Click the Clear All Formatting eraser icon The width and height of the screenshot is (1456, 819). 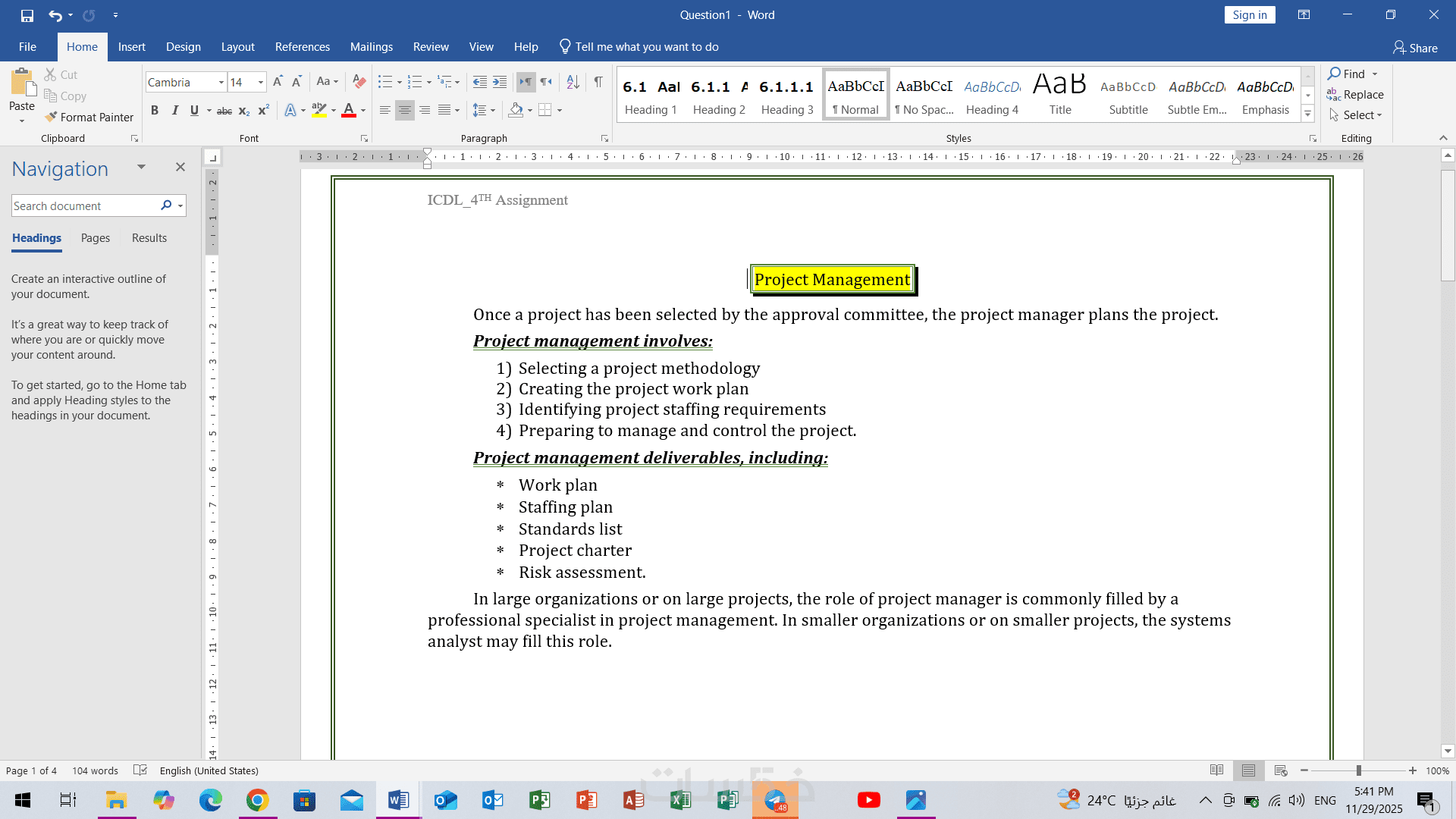click(359, 82)
